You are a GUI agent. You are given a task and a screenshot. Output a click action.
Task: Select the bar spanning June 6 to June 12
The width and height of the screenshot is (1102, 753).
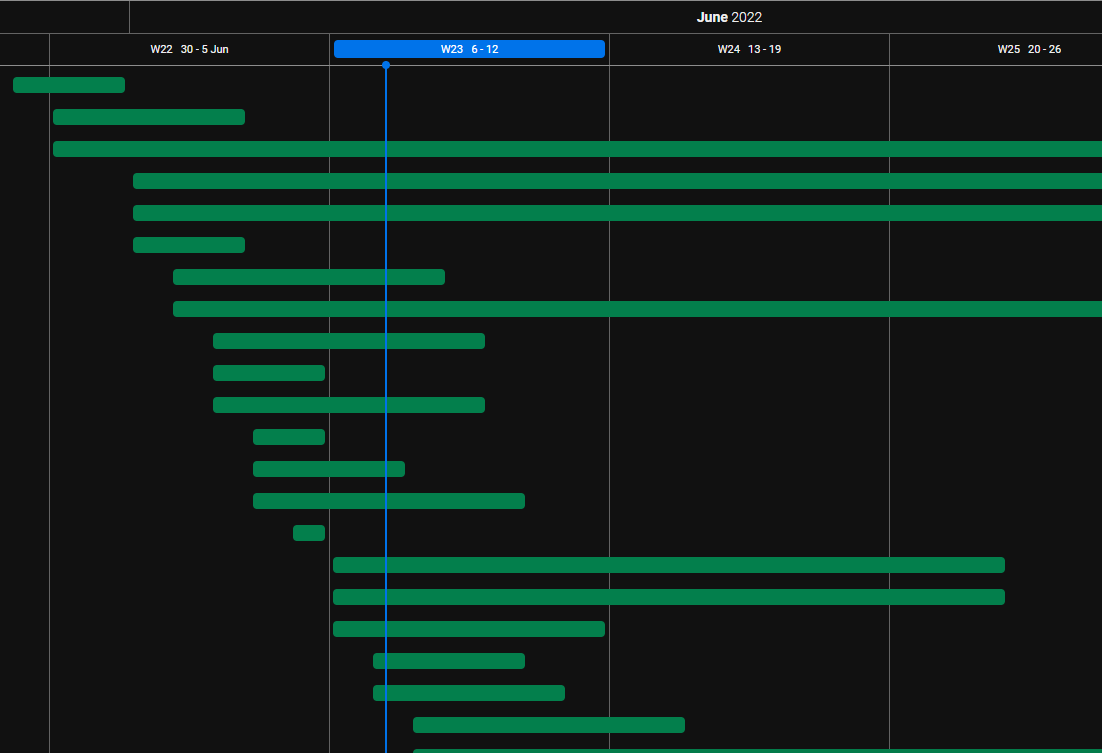coord(469,629)
